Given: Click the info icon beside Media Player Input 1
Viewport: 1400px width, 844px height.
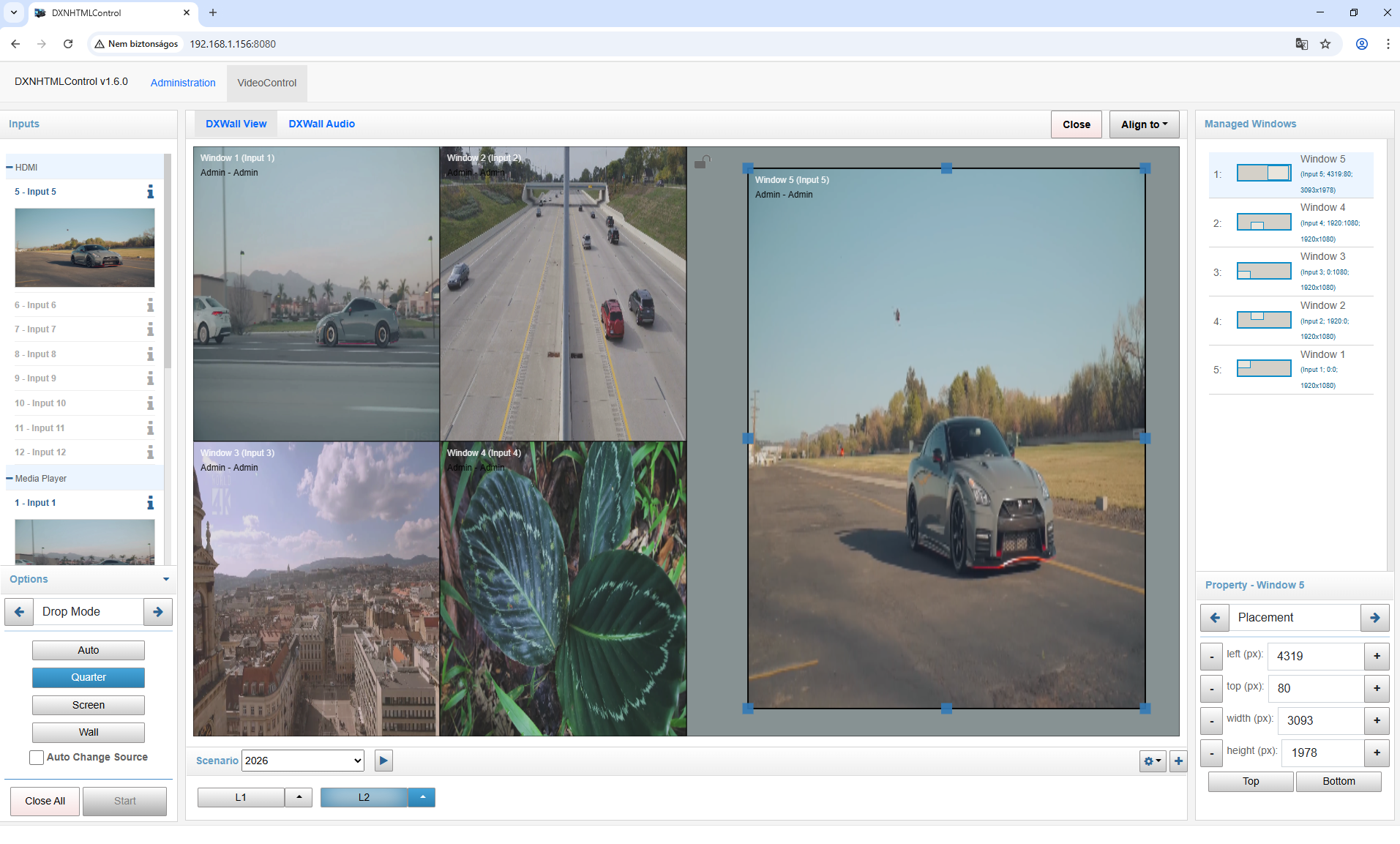Looking at the screenshot, I should pyautogui.click(x=150, y=503).
